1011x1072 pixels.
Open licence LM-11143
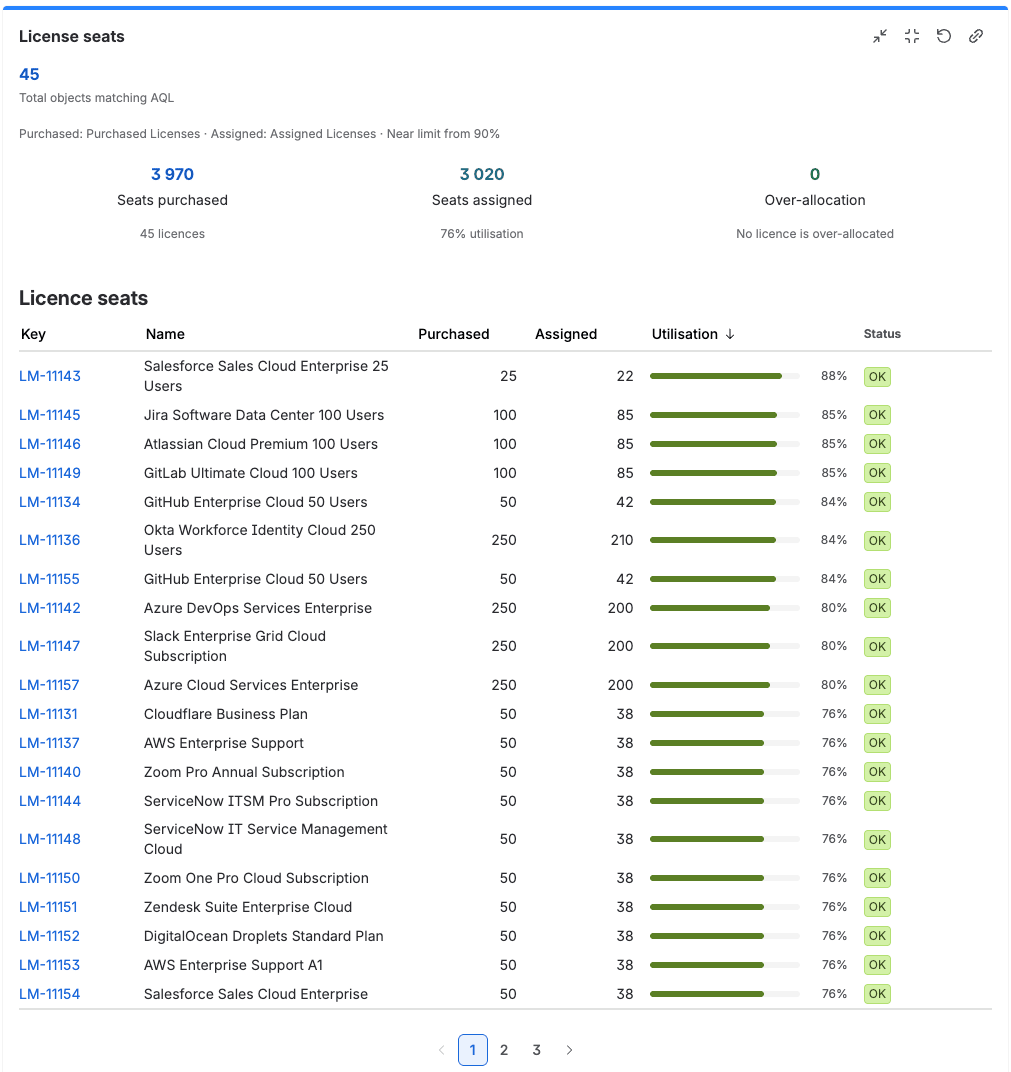(50, 376)
